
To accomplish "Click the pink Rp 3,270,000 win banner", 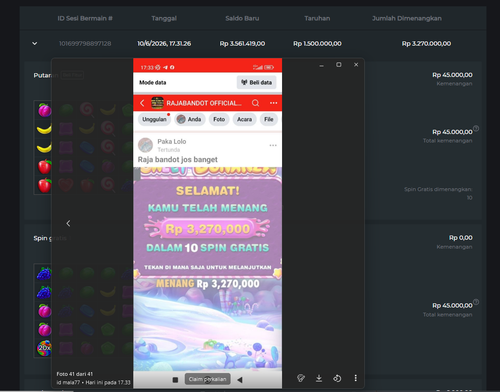I will pos(207,229).
